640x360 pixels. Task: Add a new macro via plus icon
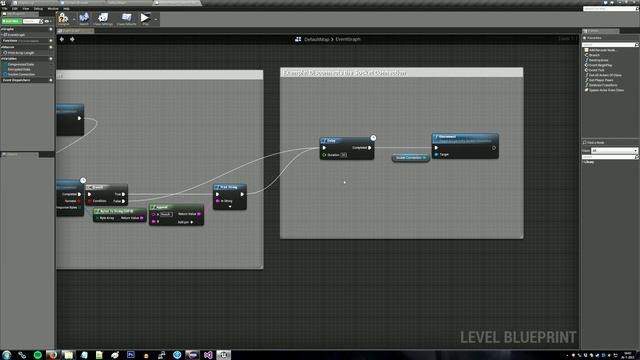(x=51, y=47)
